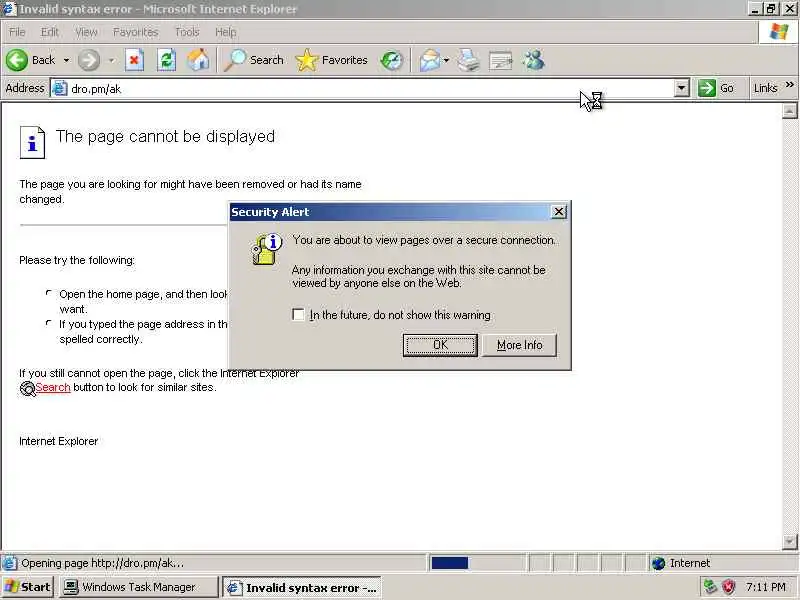Click the Mail envelope toolbar icon
Image resolution: width=800 pixels, height=600 pixels.
point(430,60)
